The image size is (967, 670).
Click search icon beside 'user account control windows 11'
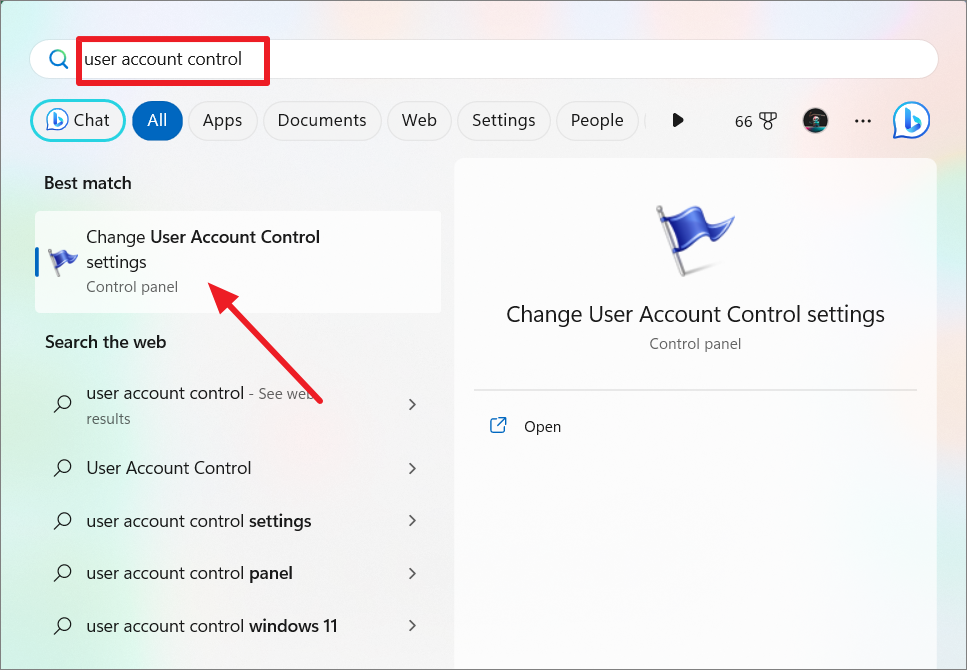point(62,626)
